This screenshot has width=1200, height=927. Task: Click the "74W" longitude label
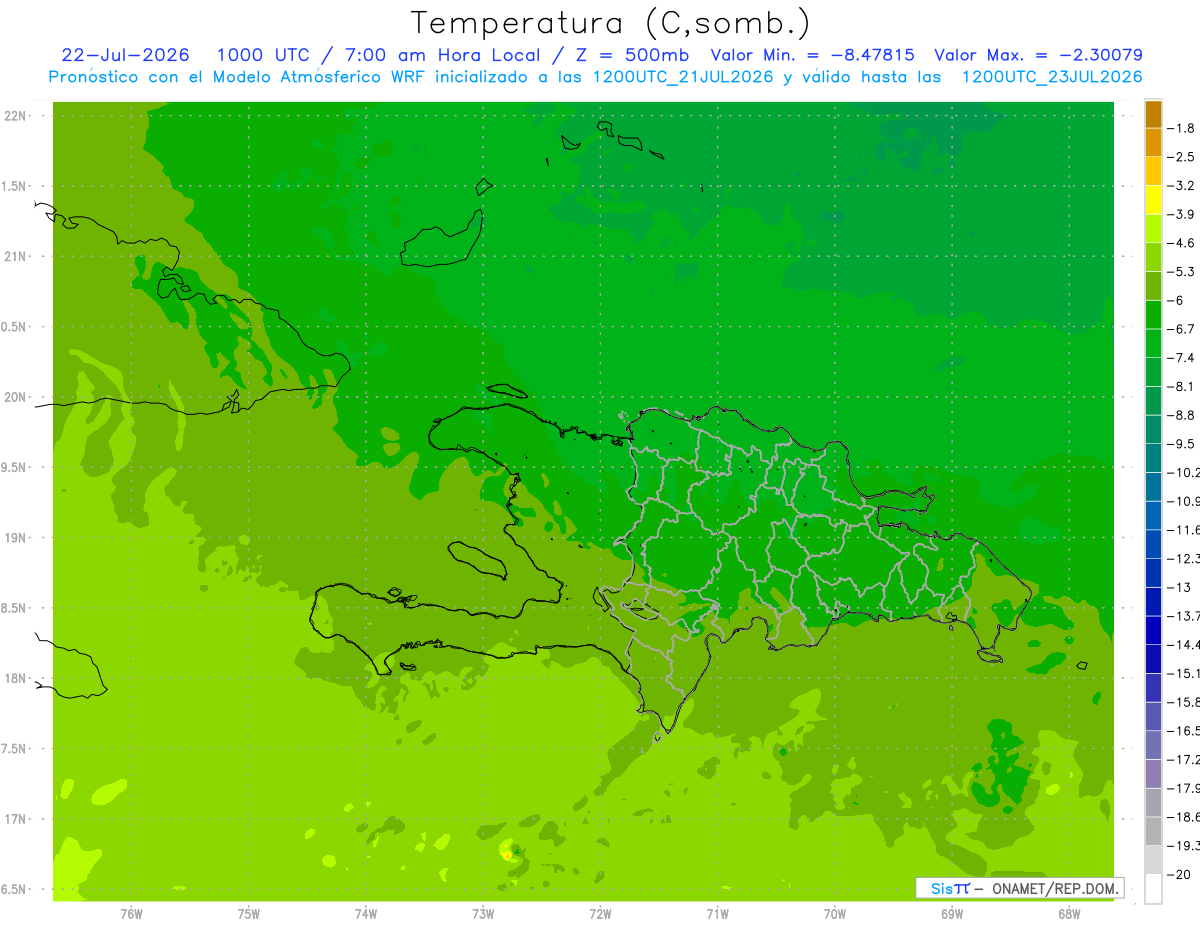366,913
